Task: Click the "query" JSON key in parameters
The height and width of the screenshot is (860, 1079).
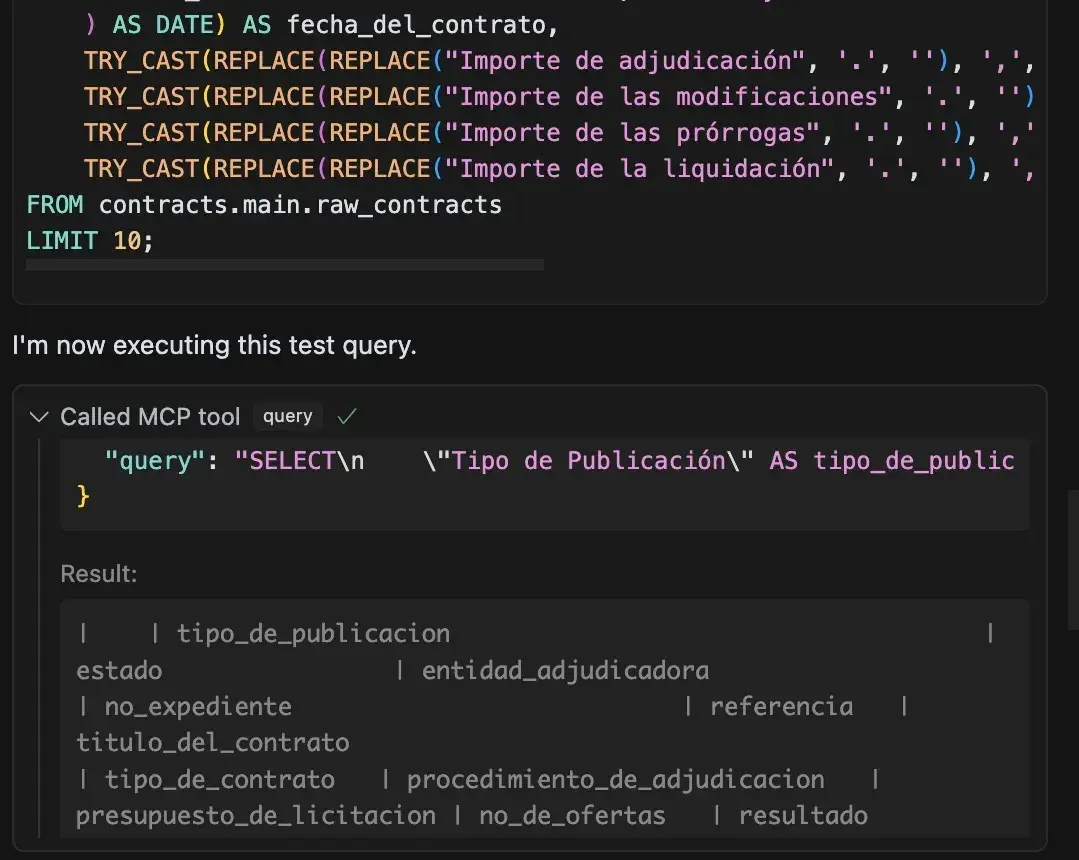Action: [154, 461]
